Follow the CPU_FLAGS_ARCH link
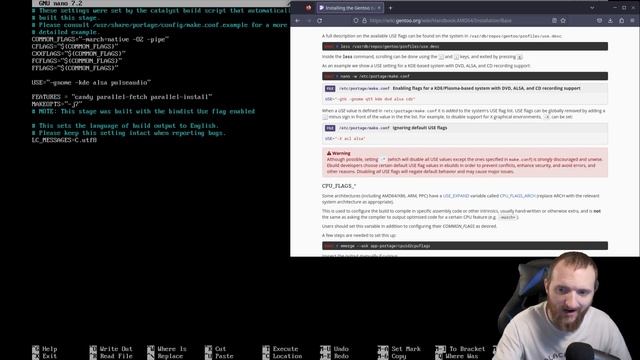640x360 pixels. click(518, 196)
